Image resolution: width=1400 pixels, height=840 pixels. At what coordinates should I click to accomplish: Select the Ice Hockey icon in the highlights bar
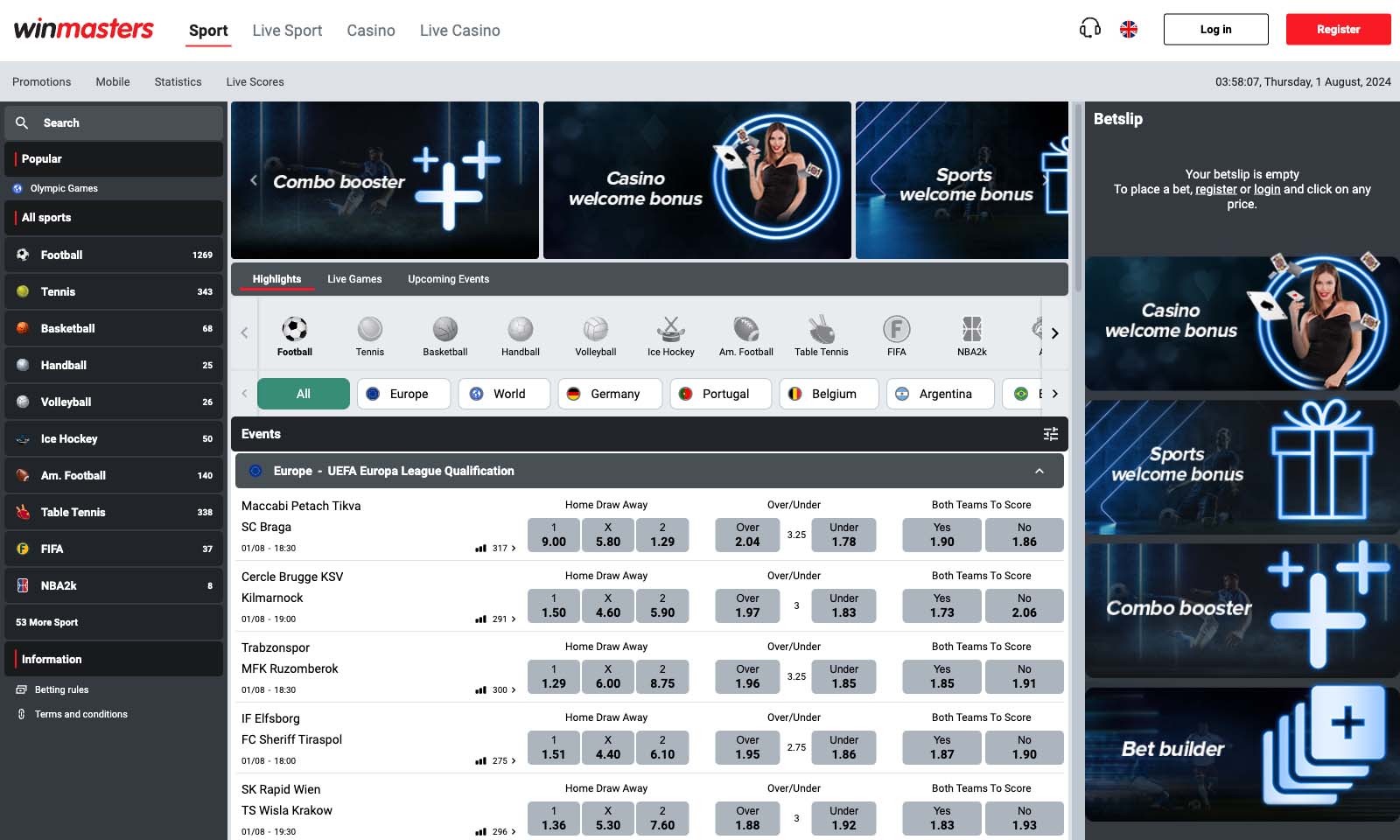coord(670,327)
